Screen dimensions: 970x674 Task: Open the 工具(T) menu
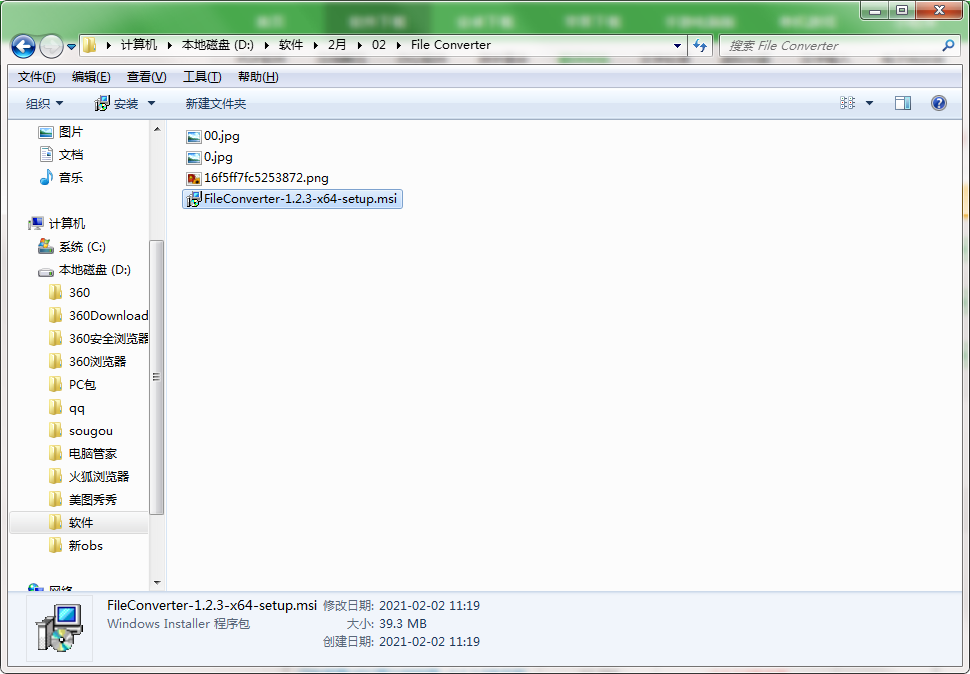pos(202,77)
